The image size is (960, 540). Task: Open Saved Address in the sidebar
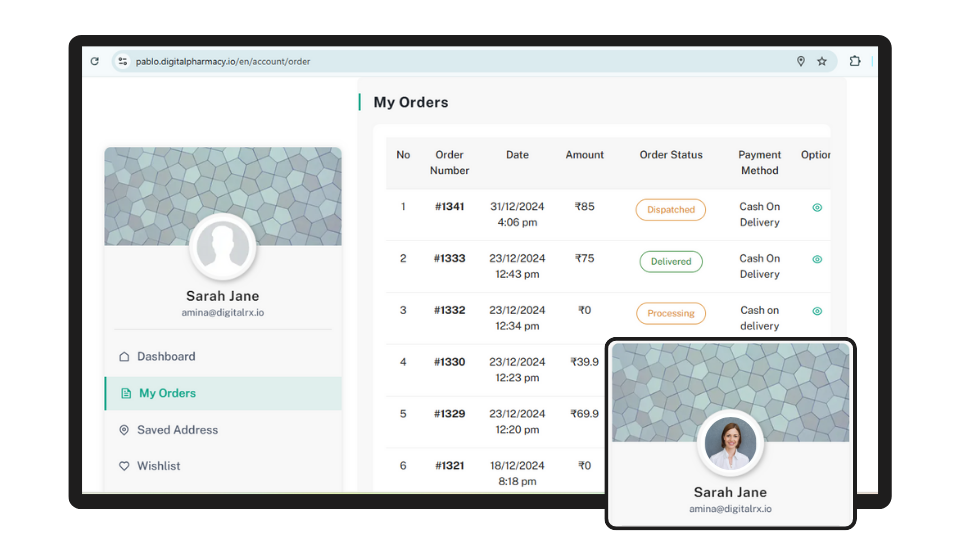[x=223, y=430]
